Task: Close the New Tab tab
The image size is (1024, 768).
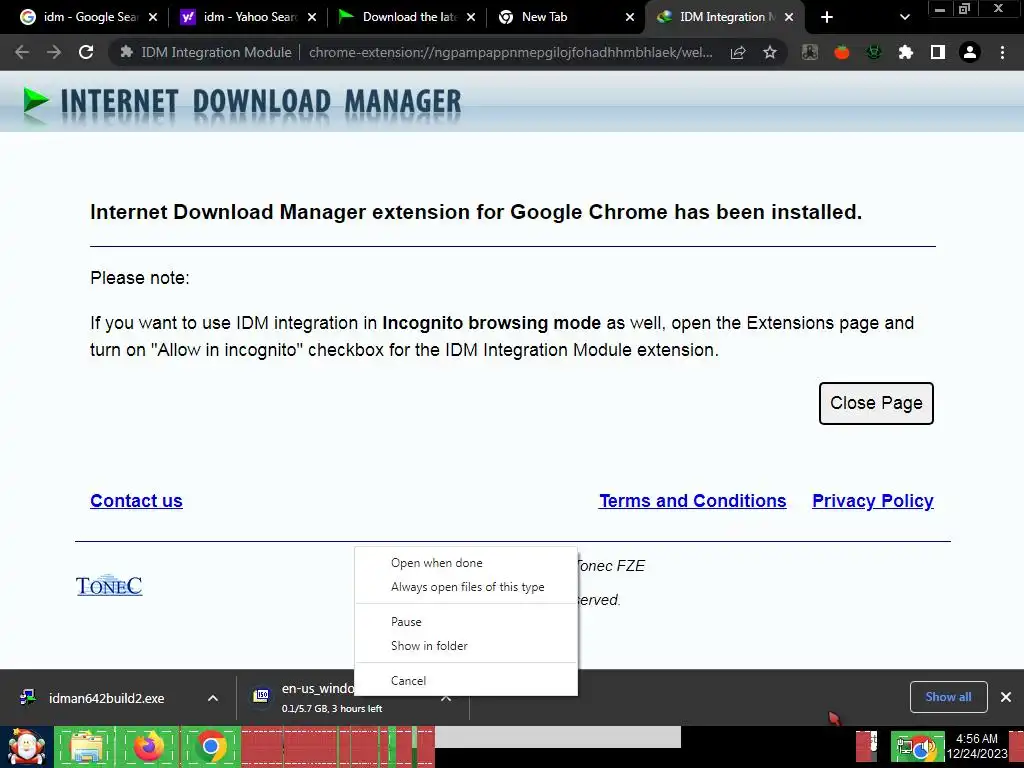Action: [630, 17]
